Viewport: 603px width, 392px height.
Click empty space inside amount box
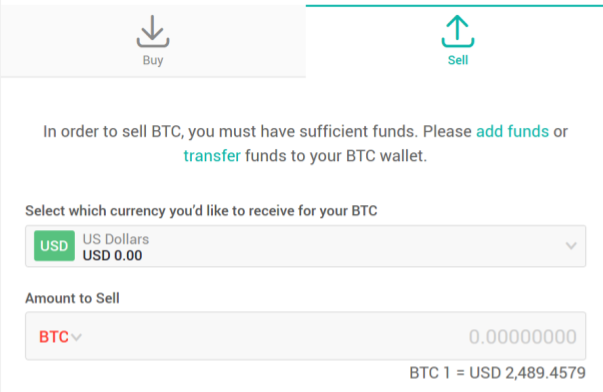[269, 336]
